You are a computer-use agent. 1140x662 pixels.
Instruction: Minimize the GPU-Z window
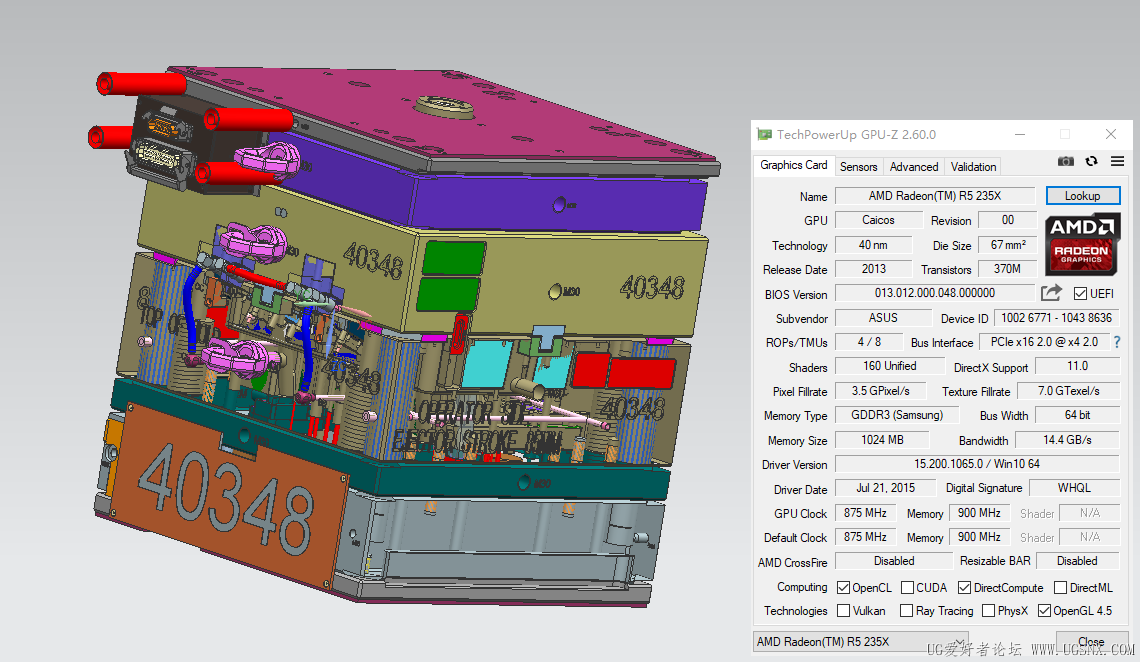click(x=1020, y=134)
